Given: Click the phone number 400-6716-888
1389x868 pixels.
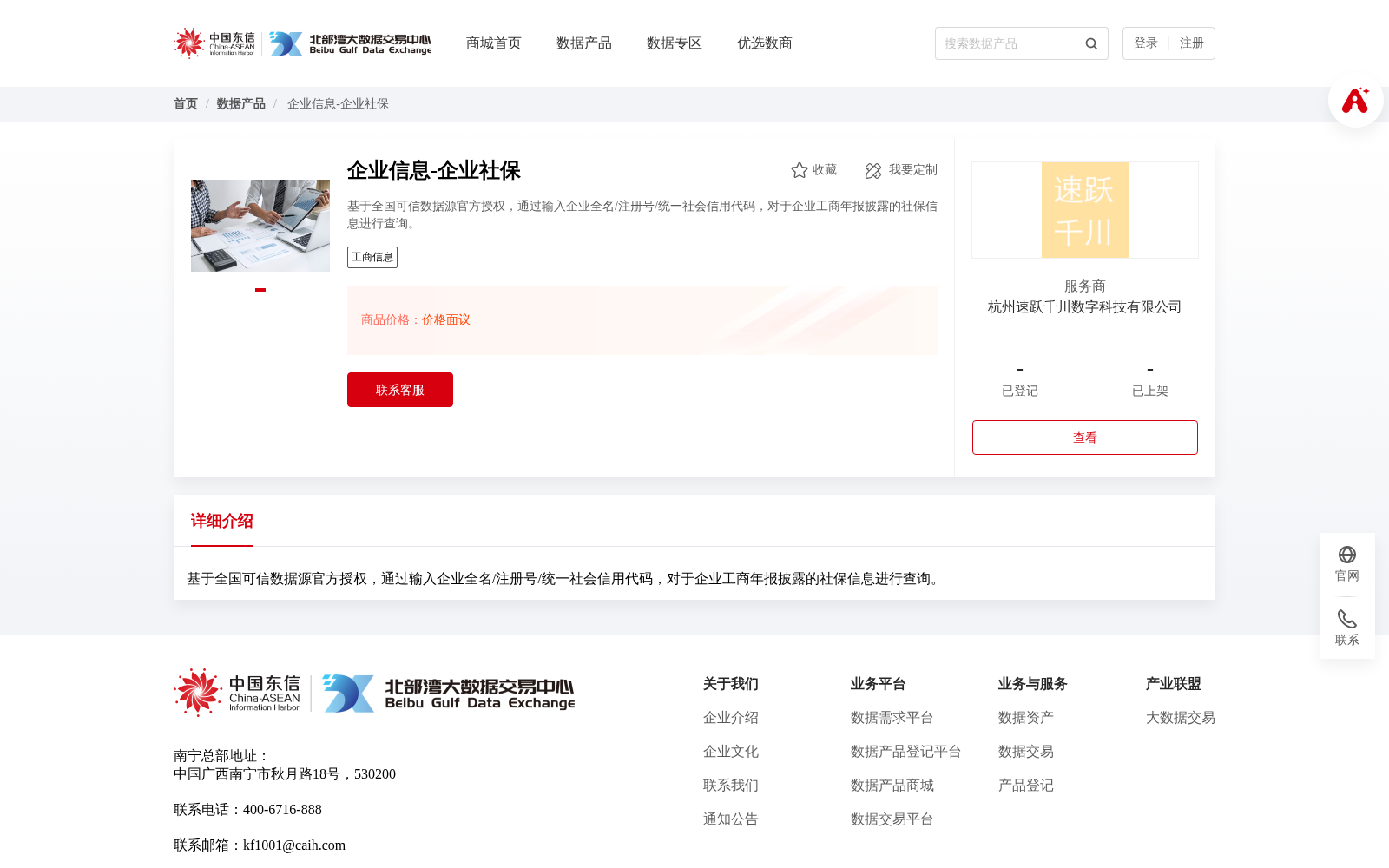Looking at the screenshot, I should coord(282,810).
